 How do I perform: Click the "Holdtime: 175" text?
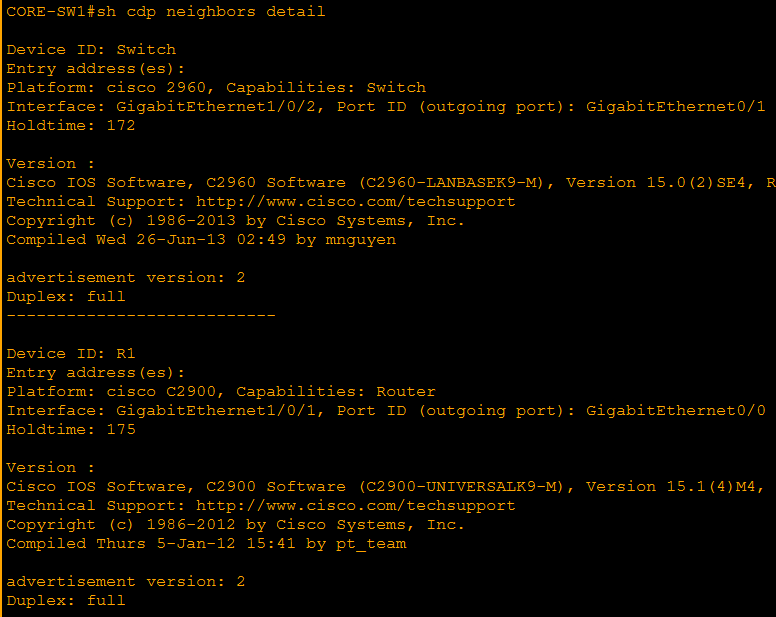pos(71,429)
